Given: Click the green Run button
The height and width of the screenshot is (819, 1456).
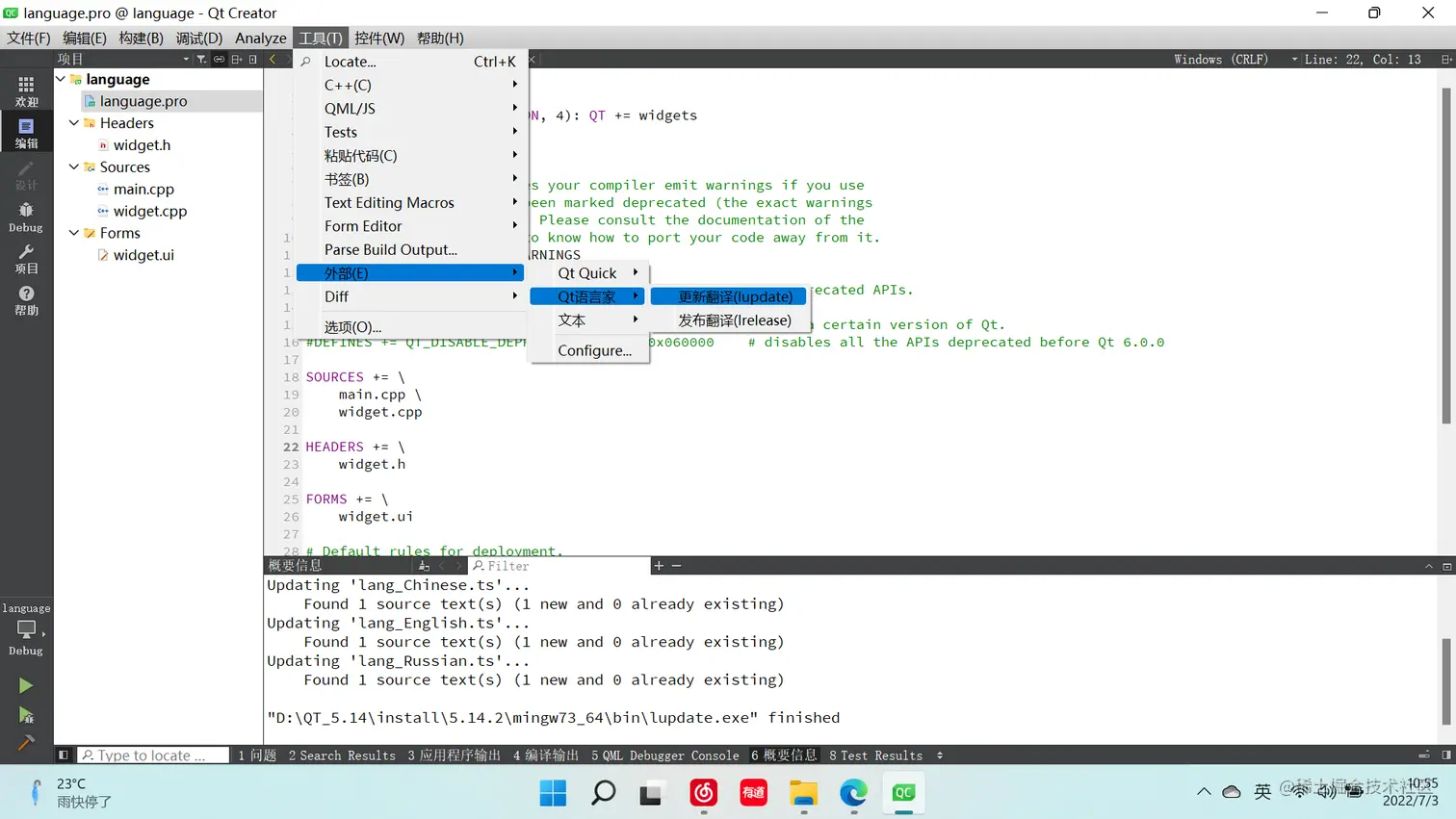Looking at the screenshot, I should click(26, 685).
